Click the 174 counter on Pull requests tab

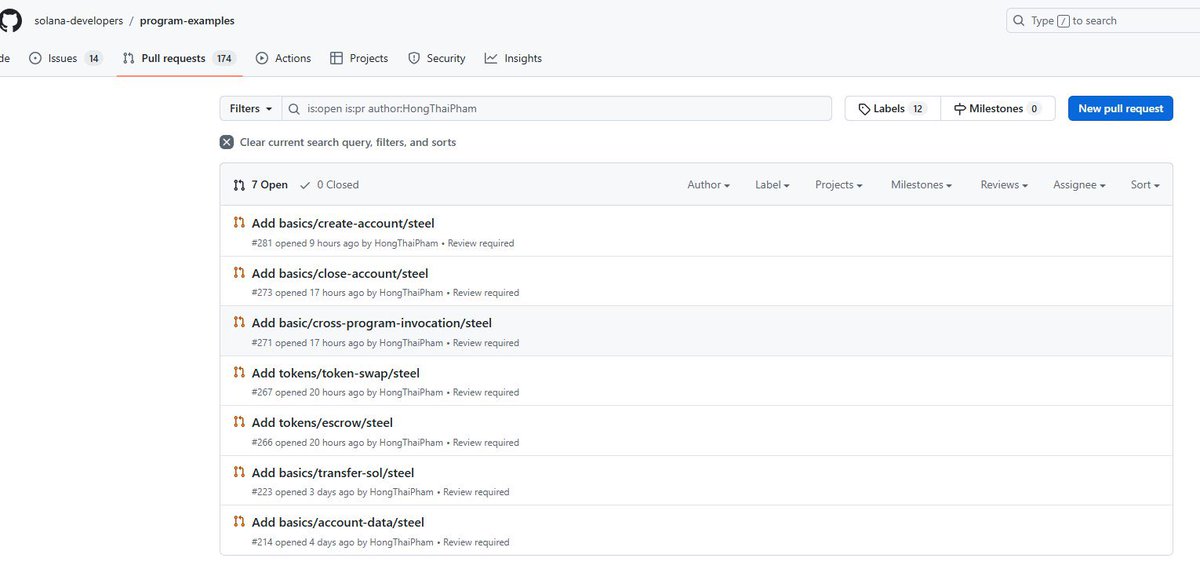(224, 58)
